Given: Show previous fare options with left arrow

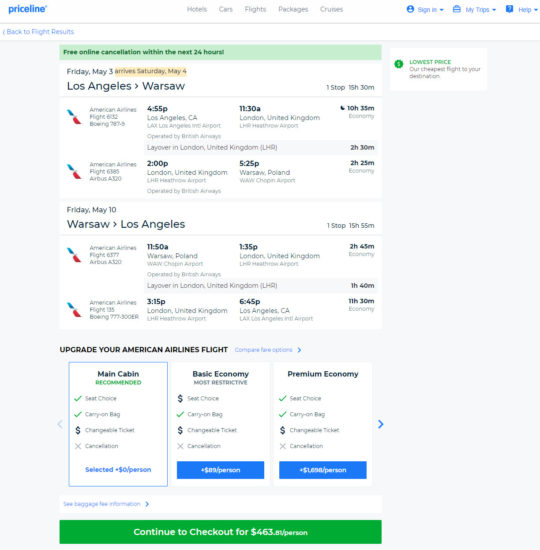Looking at the screenshot, I should [60, 424].
